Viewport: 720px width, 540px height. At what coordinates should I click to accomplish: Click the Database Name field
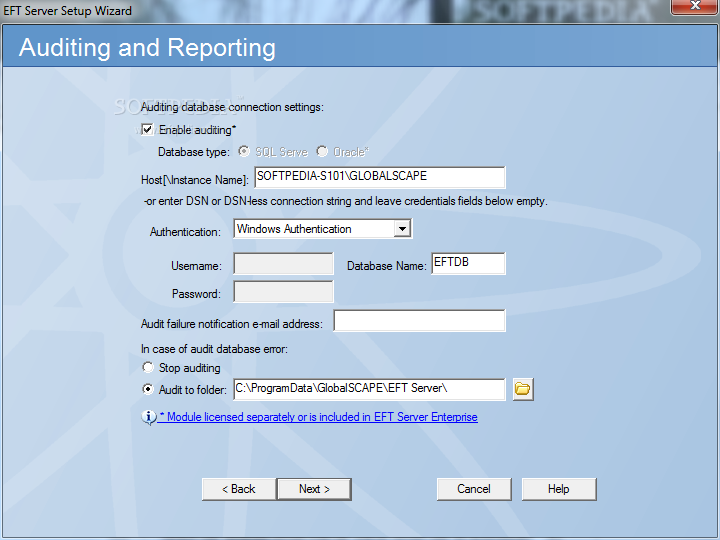[x=468, y=264]
